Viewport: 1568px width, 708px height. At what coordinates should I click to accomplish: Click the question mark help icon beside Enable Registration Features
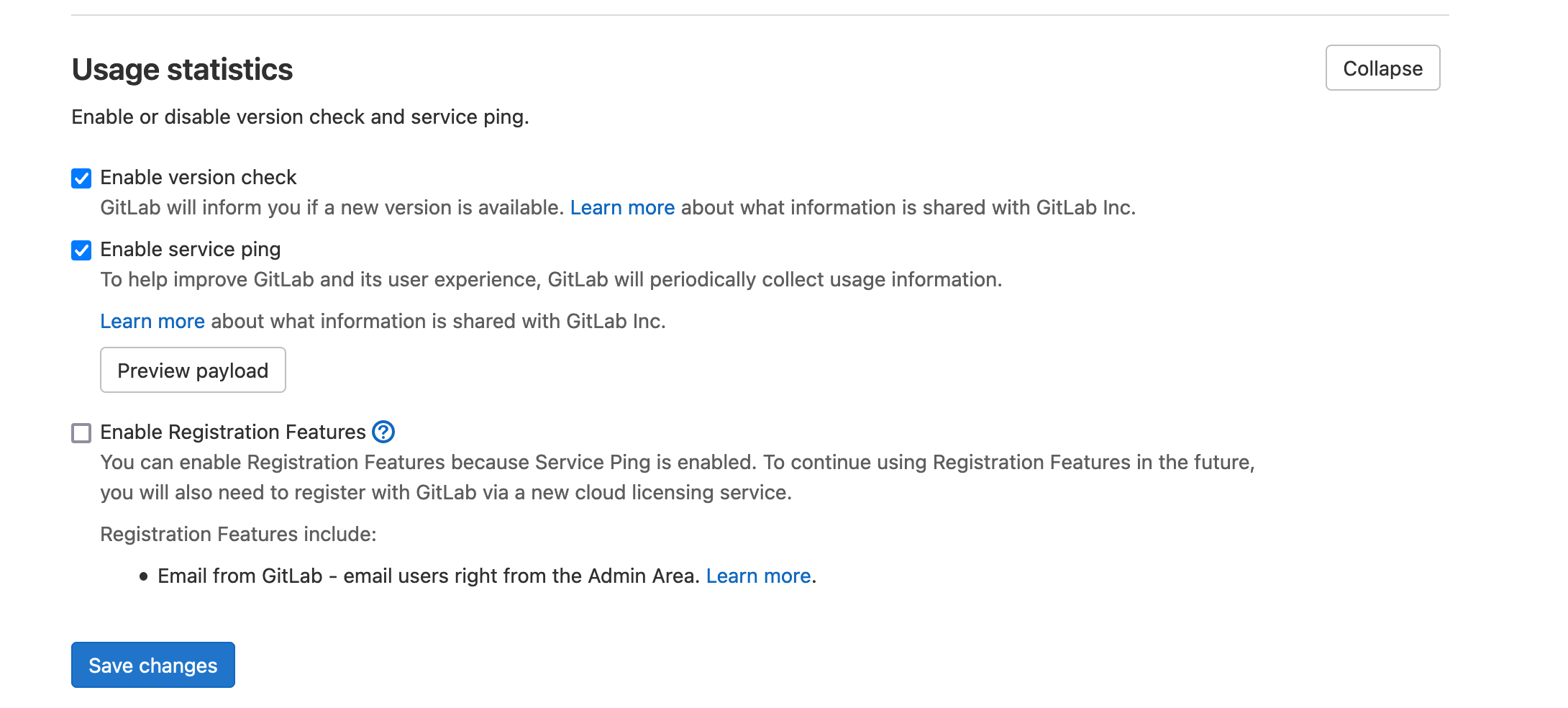point(383,432)
